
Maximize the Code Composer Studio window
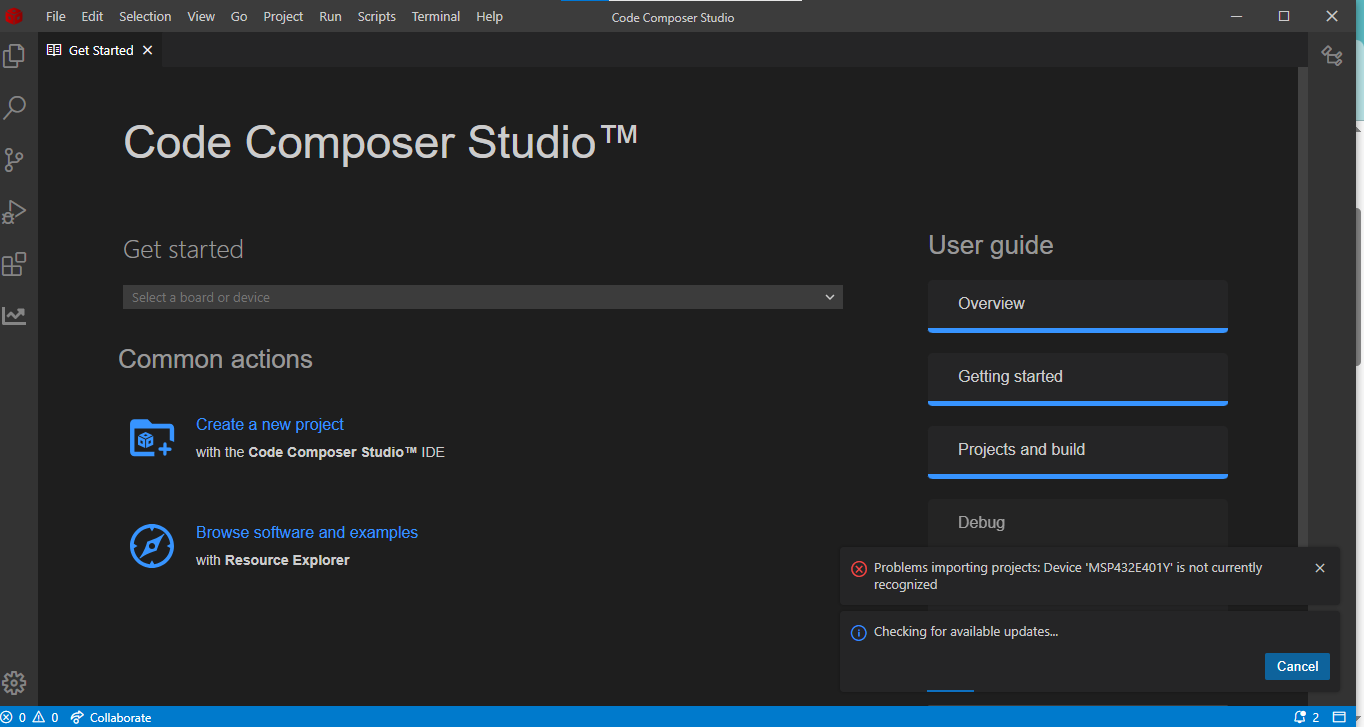1284,16
